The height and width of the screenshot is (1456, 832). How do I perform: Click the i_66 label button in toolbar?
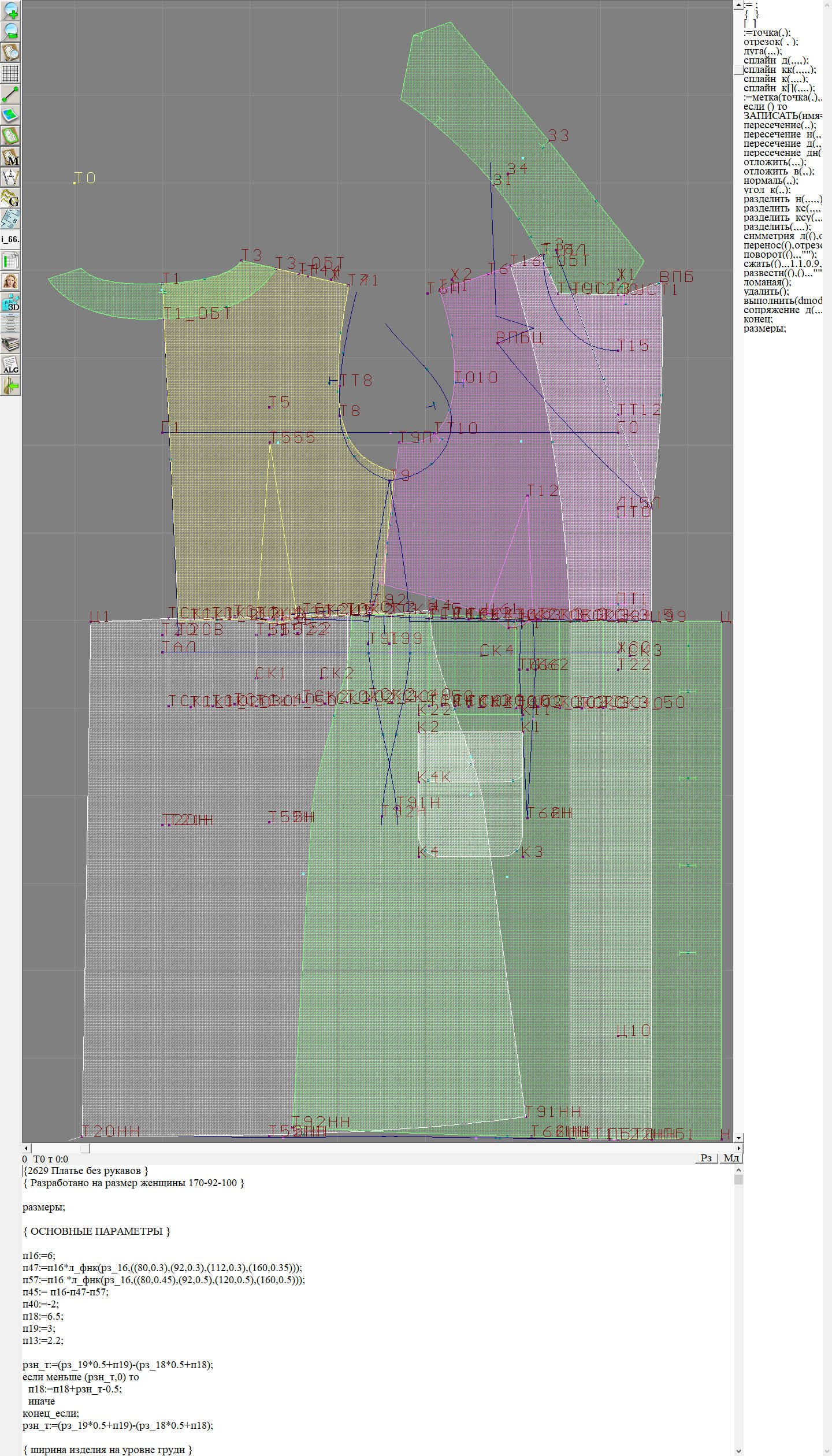tap(10, 239)
